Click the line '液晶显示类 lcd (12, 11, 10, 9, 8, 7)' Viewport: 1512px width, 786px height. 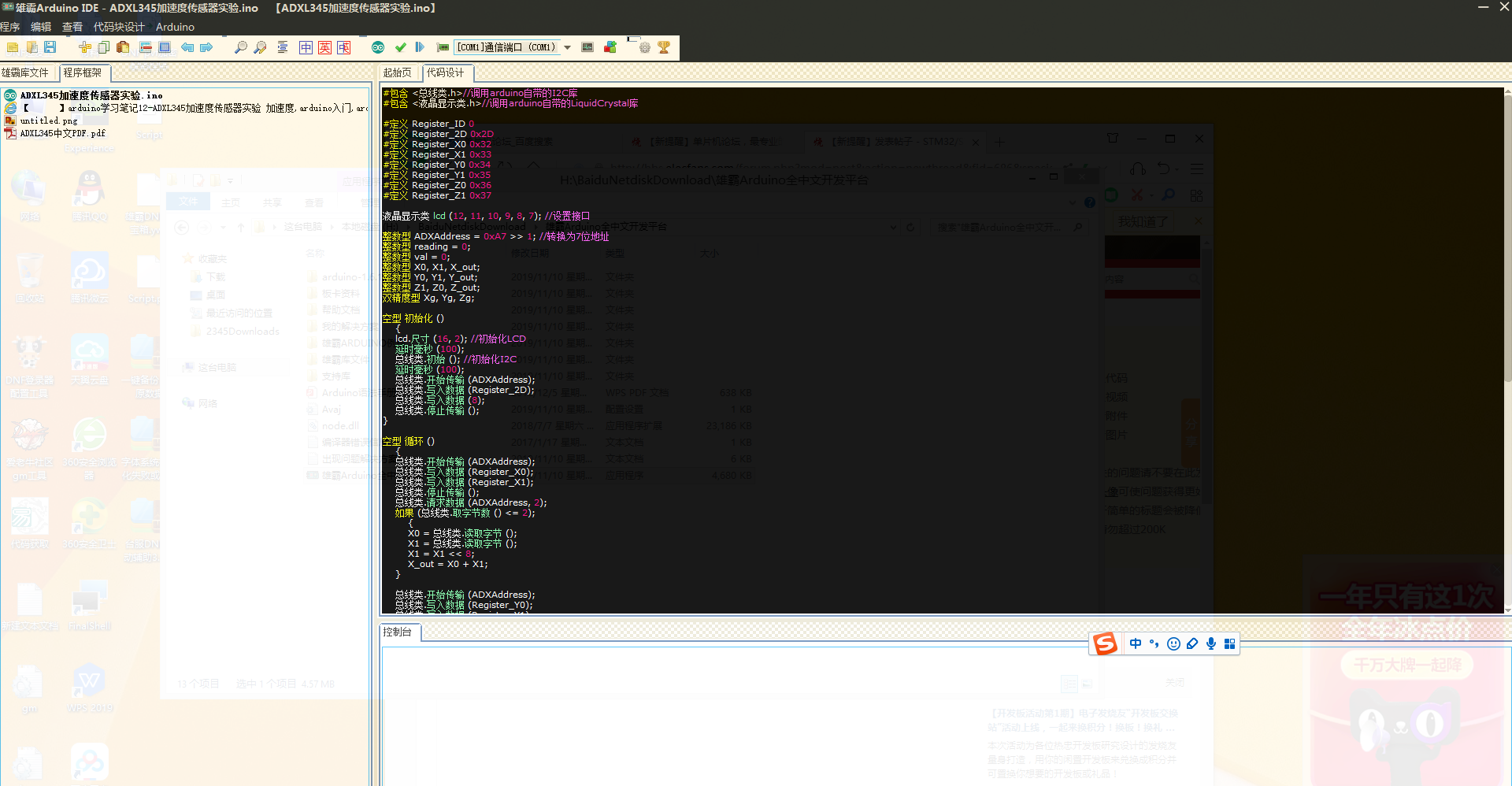(486, 216)
